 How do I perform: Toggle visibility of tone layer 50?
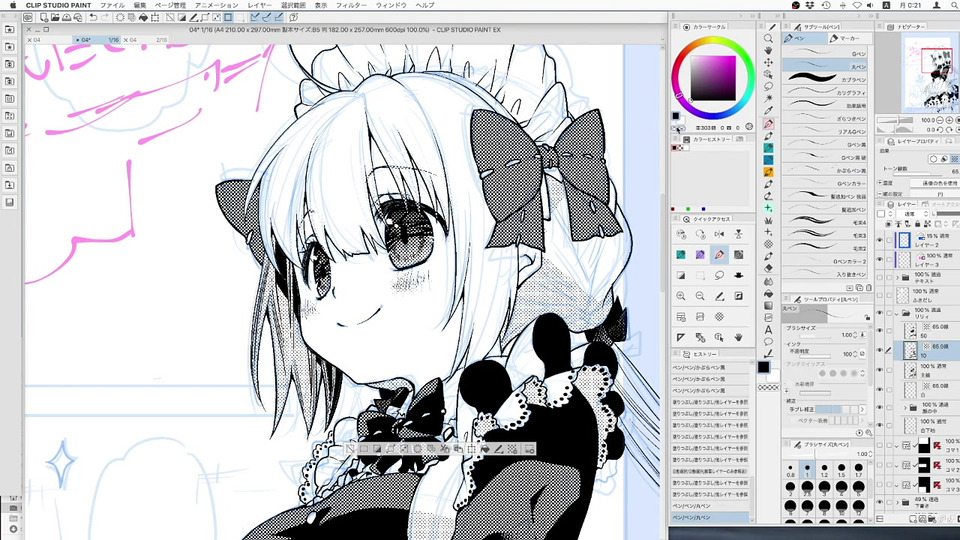click(x=880, y=331)
